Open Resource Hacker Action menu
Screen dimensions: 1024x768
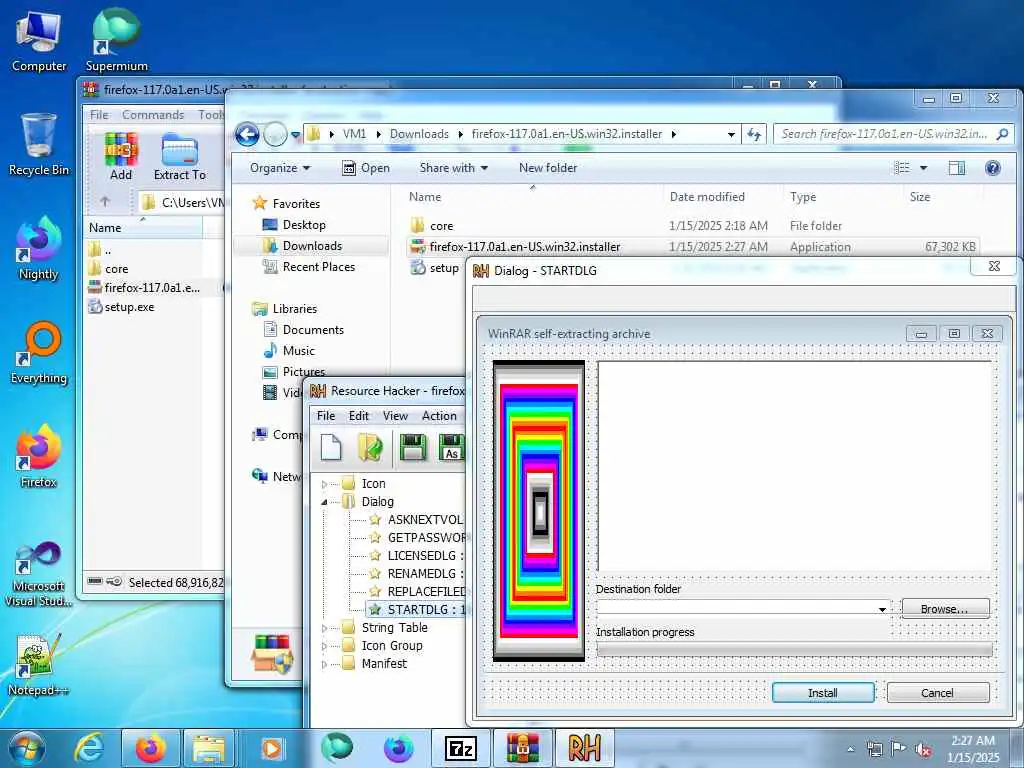tap(440, 416)
